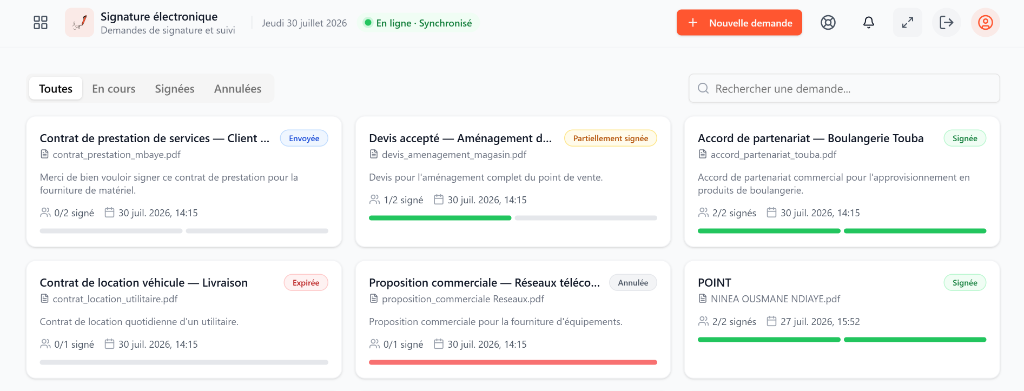1024x391 pixels.
Task: Click the signers icon in Accord de partenariat card
Action: click(703, 213)
